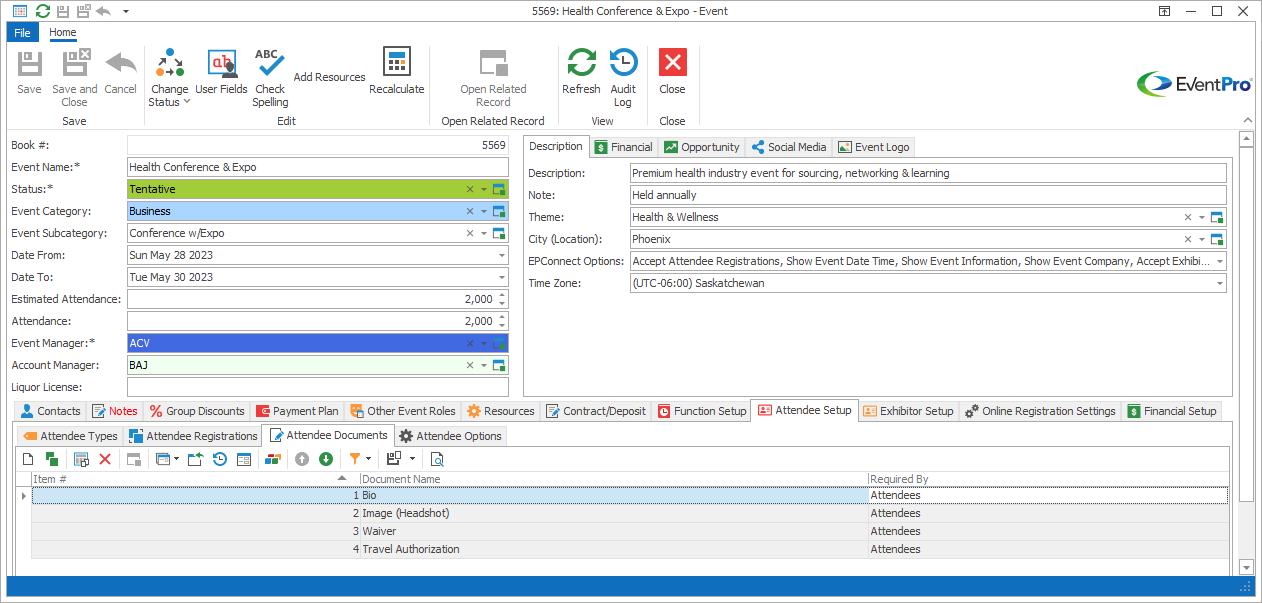This screenshot has width=1262, height=603.
Task: Open the Event Subcategory dropdown arrow
Action: pyautogui.click(x=484, y=233)
